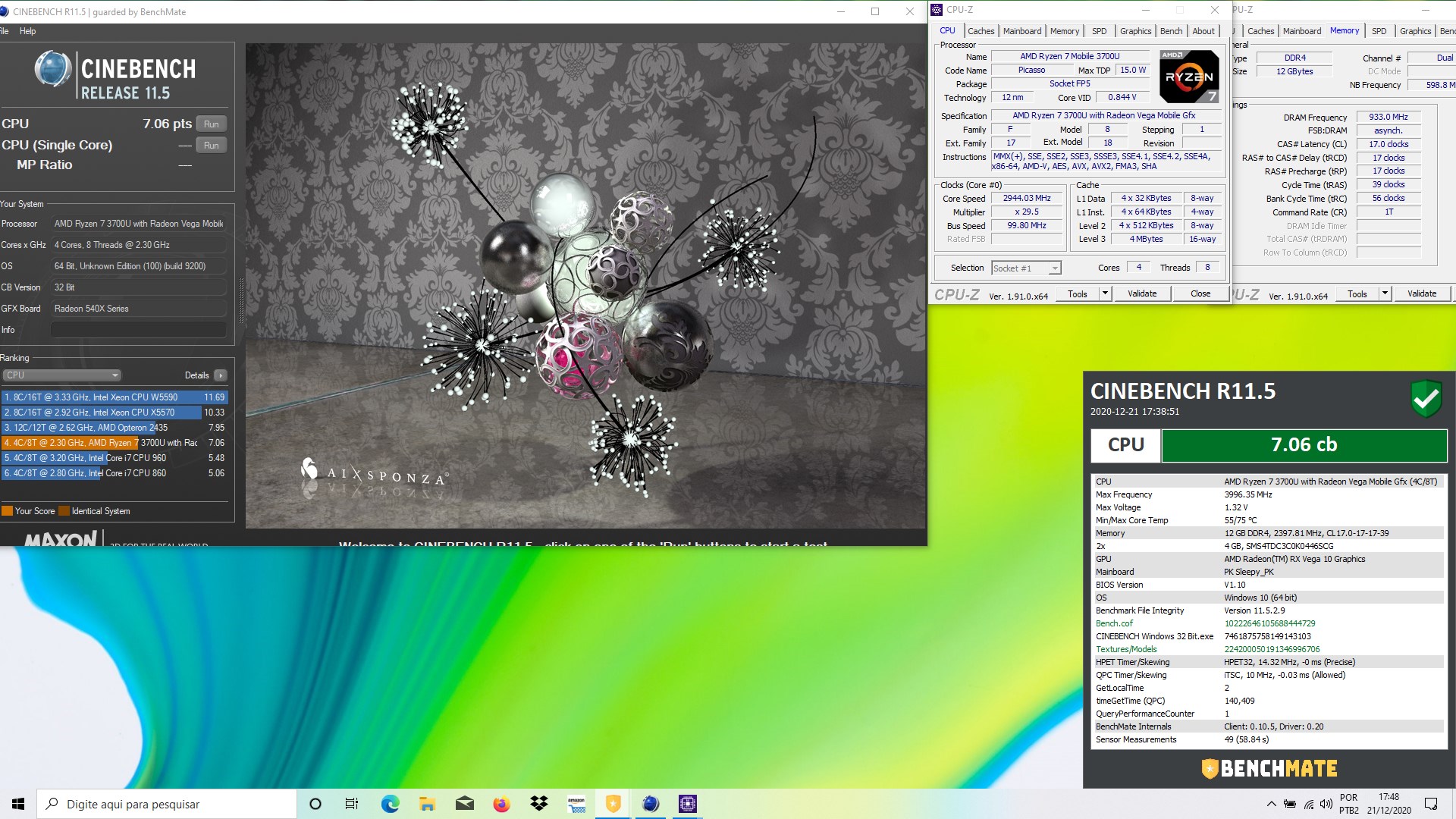Open the Bench tab in front CPU-Z

coord(1171,31)
